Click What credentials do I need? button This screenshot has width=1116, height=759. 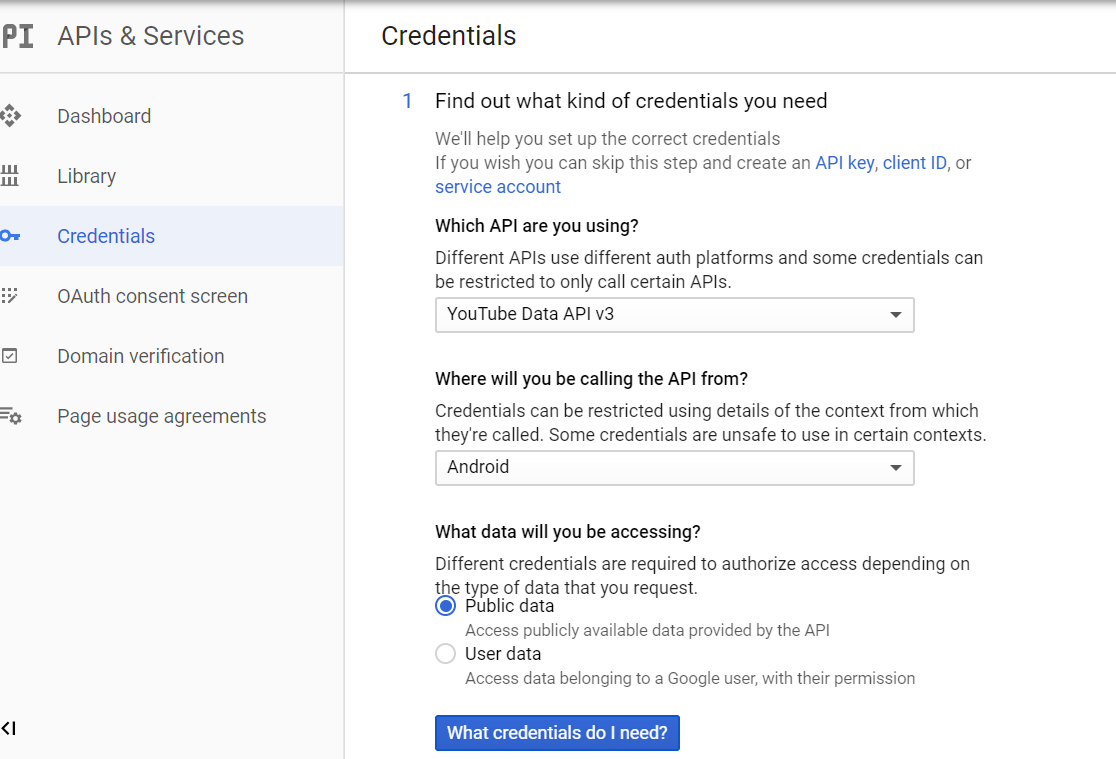click(557, 733)
